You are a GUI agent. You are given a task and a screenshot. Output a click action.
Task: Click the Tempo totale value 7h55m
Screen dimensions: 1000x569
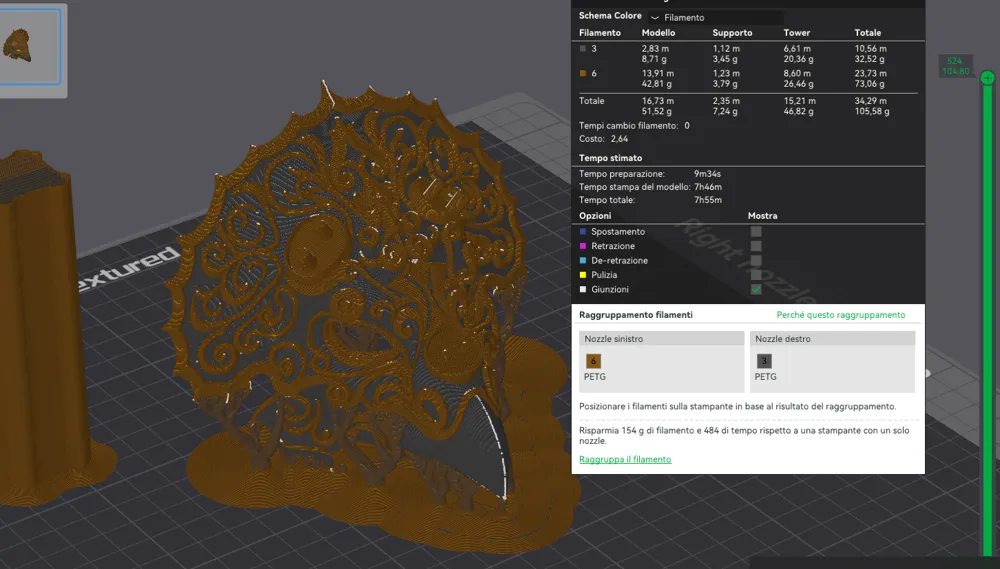coord(708,200)
